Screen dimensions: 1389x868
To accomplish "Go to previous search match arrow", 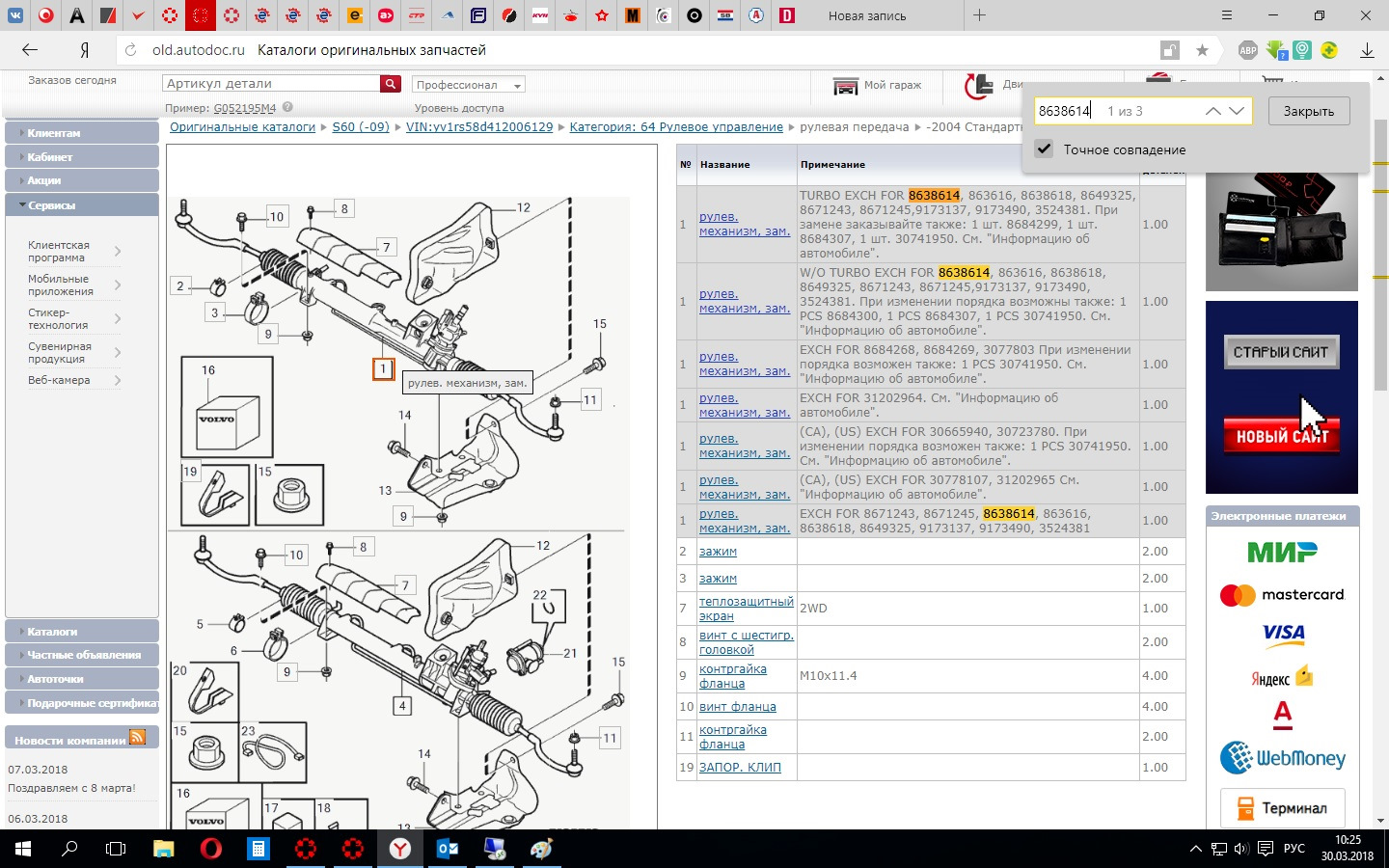I will click(1213, 111).
